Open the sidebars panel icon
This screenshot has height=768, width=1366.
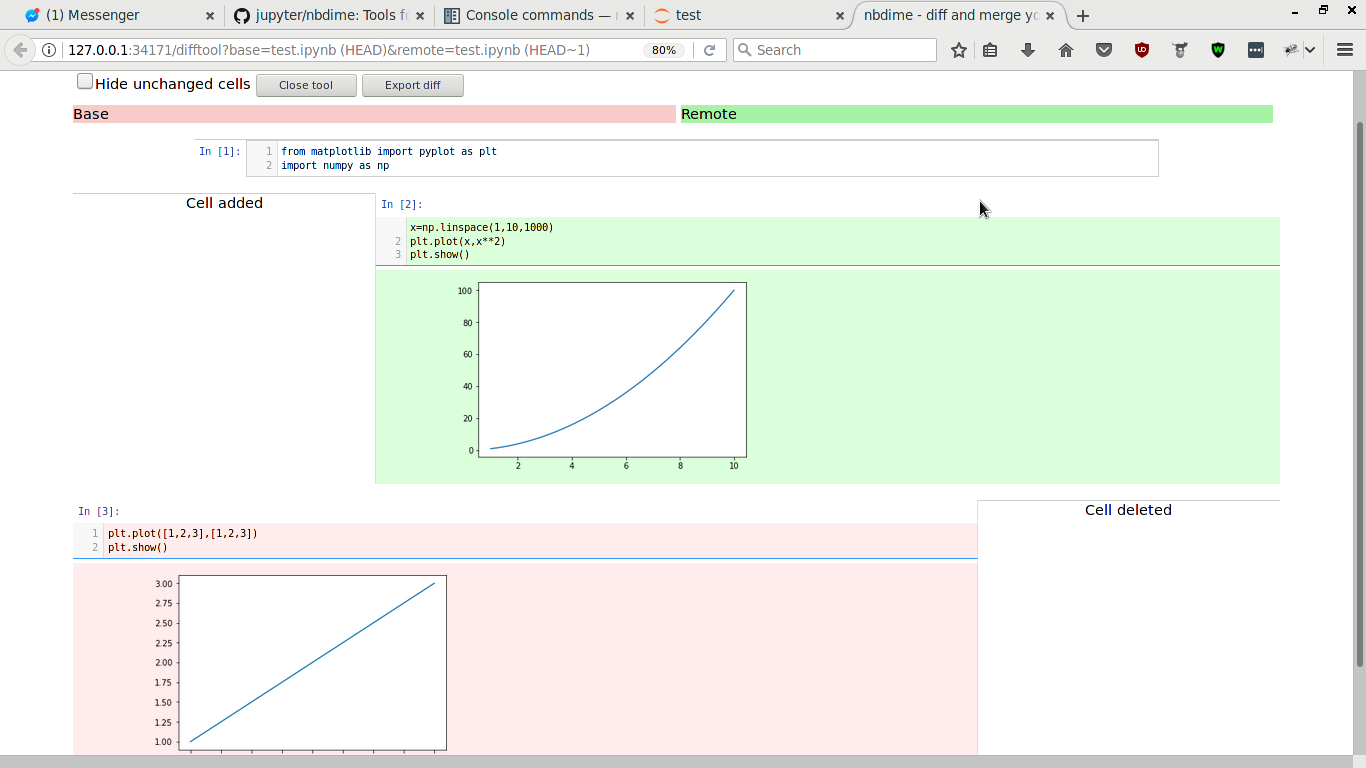[990, 49]
